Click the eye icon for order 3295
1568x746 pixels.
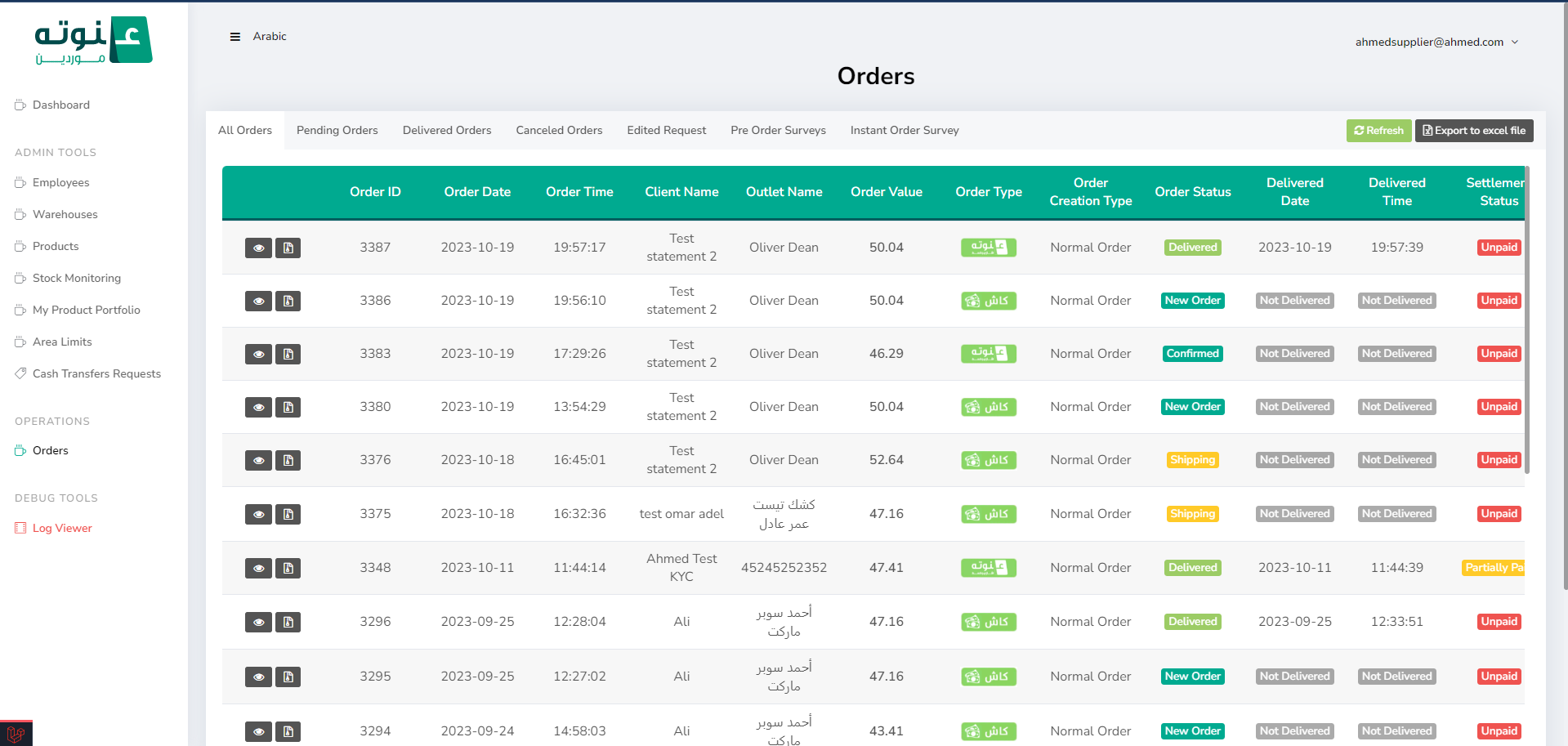point(258,677)
